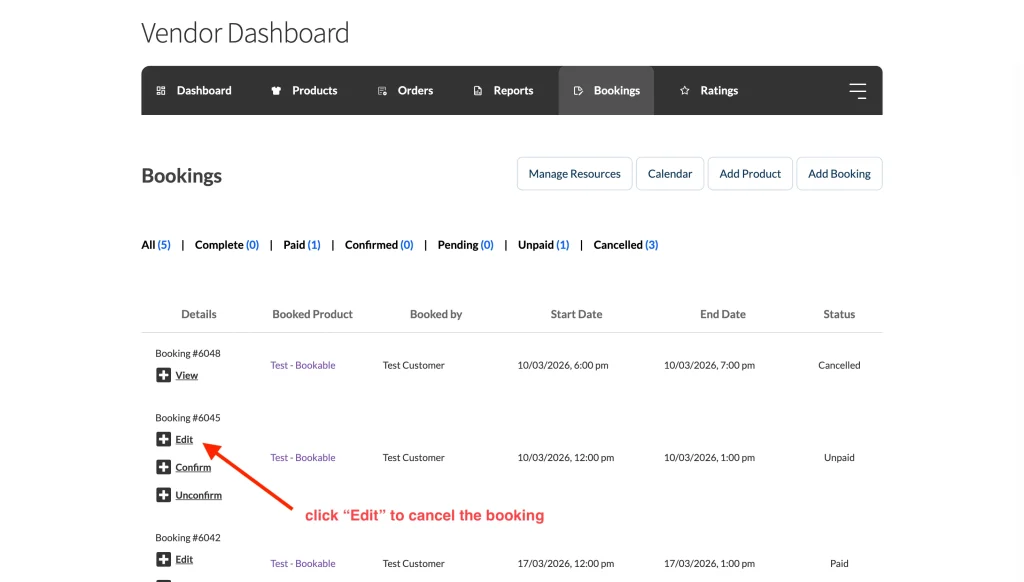
Task: Click the Booking #6045 text
Action: [188, 417]
